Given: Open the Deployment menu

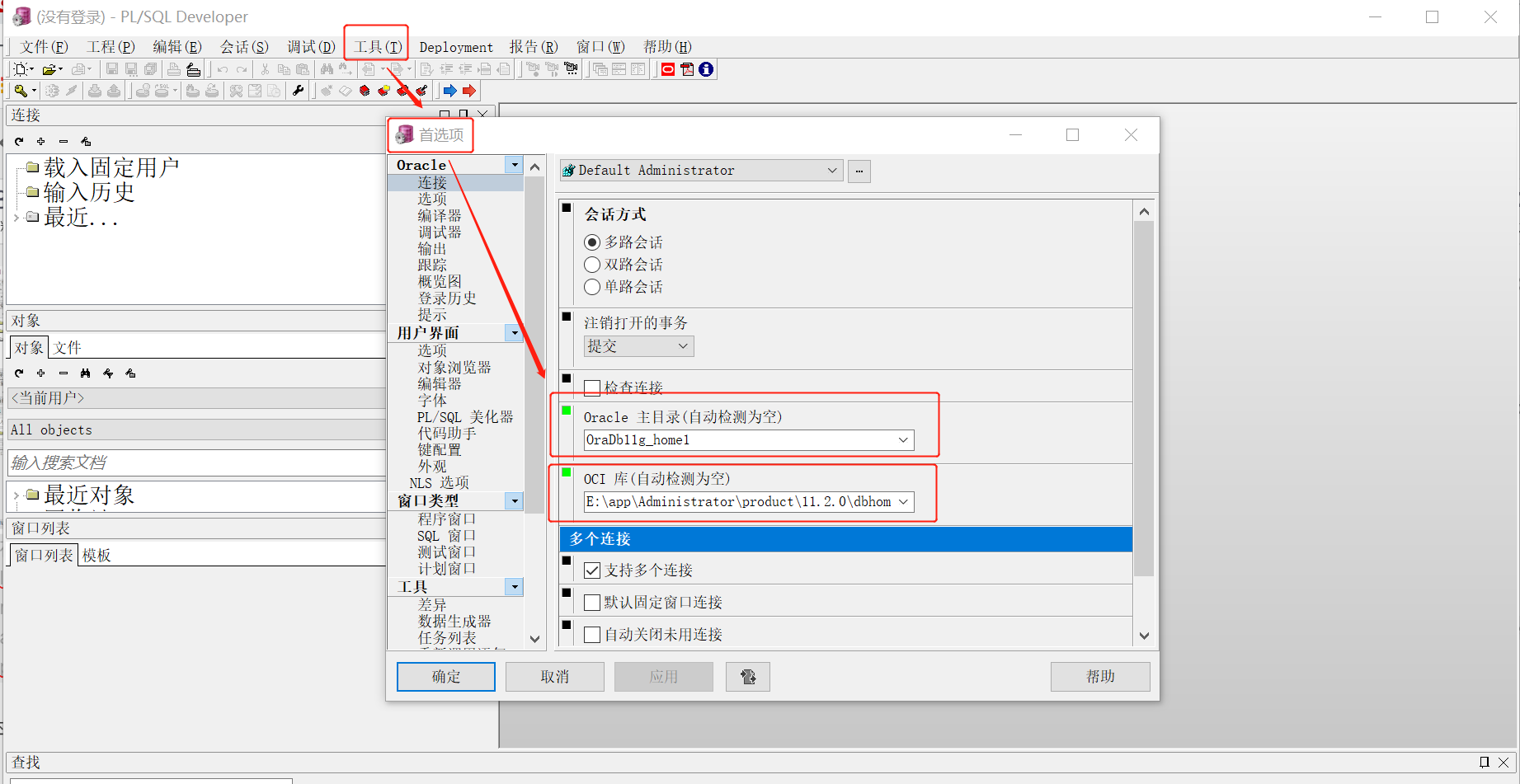Looking at the screenshot, I should click(x=456, y=47).
